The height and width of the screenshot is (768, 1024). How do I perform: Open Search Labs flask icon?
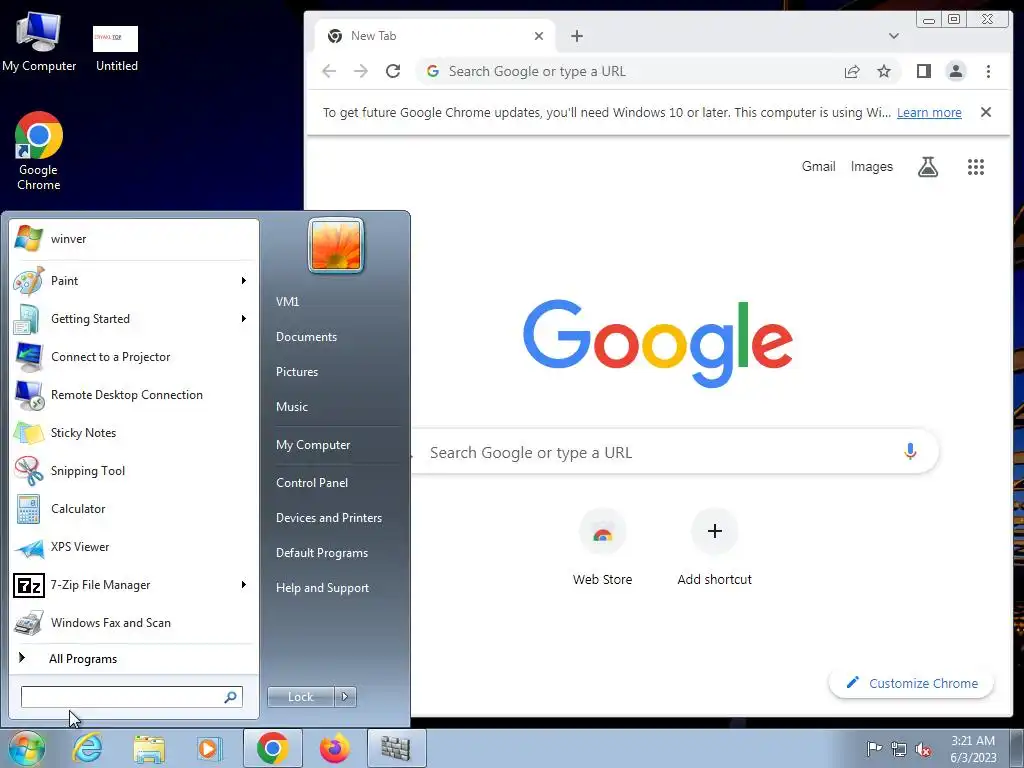(928, 167)
